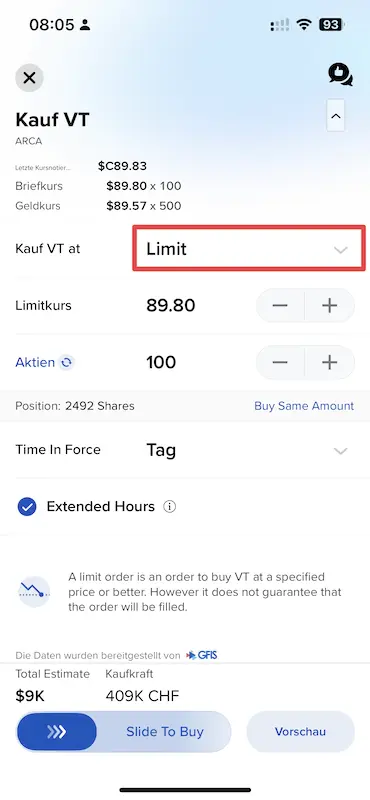Collapse the quote details with the up chevron
This screenshot has width=370, height=800.
point(335,116)
